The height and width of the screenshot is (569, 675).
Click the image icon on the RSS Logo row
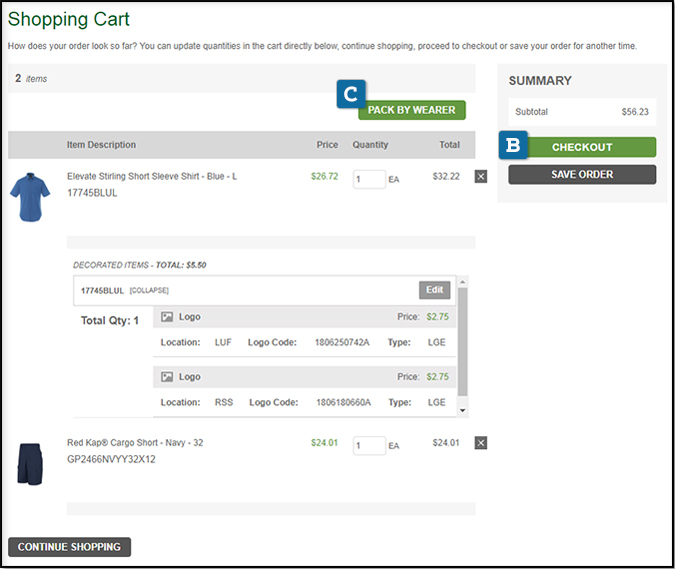pyautogui.click(x=167, y=377)
